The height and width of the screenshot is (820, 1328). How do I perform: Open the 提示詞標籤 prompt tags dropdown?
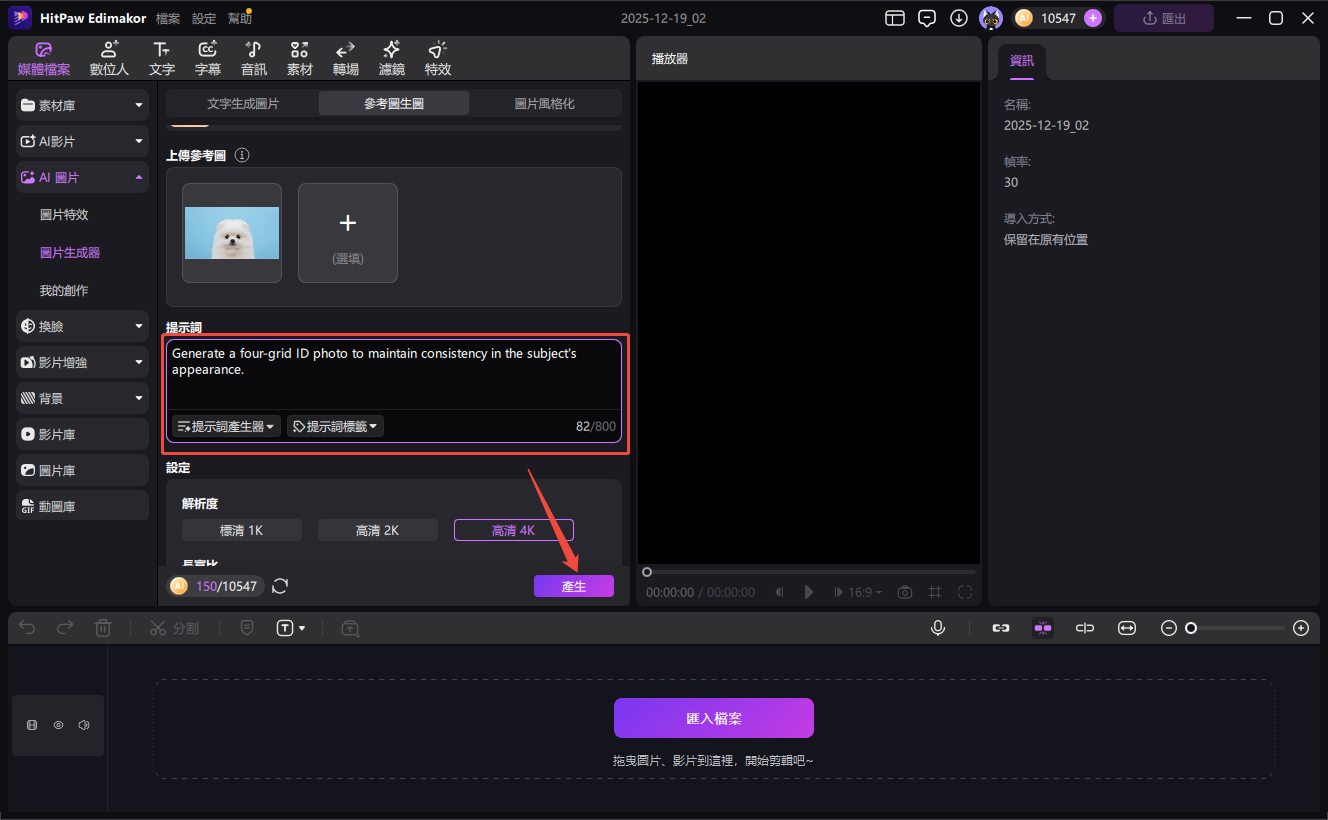tap(335, 425)
